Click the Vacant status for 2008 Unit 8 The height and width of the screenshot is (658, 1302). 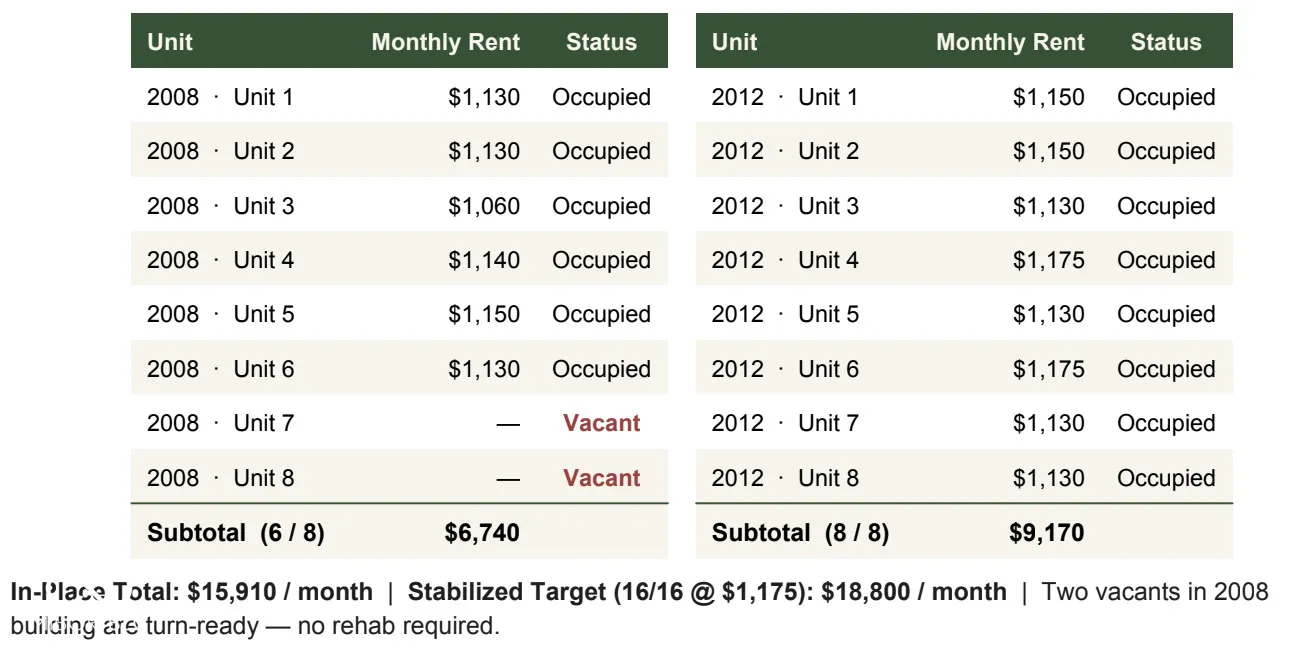(601, 478)
